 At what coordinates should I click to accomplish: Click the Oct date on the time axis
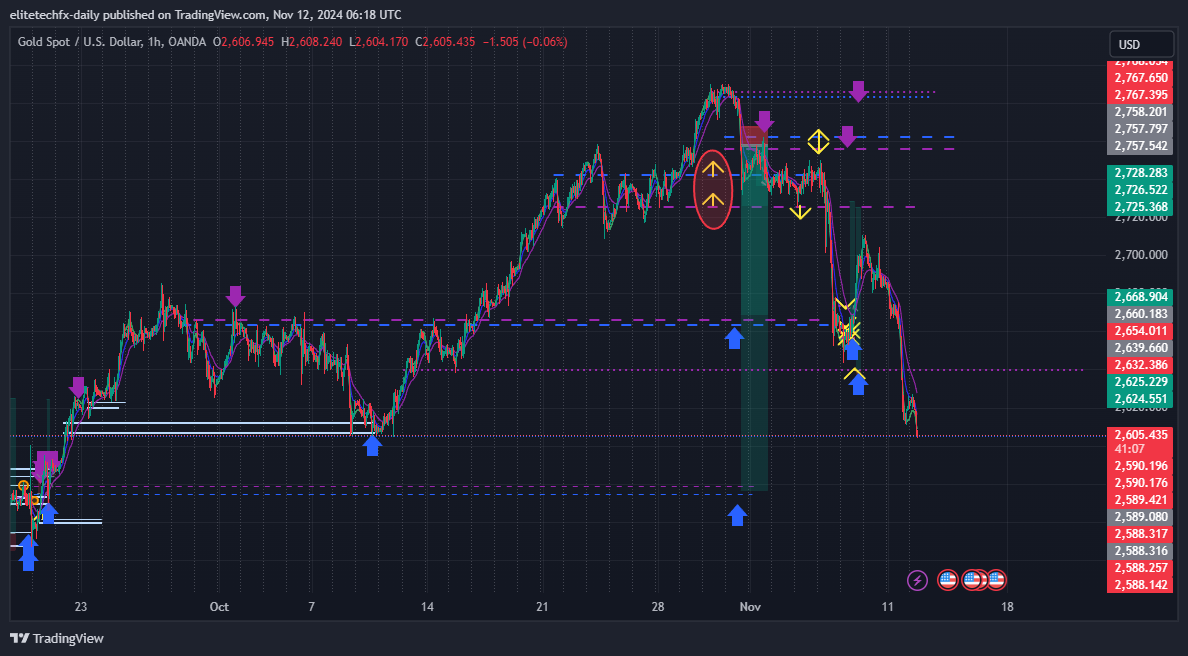219,607
